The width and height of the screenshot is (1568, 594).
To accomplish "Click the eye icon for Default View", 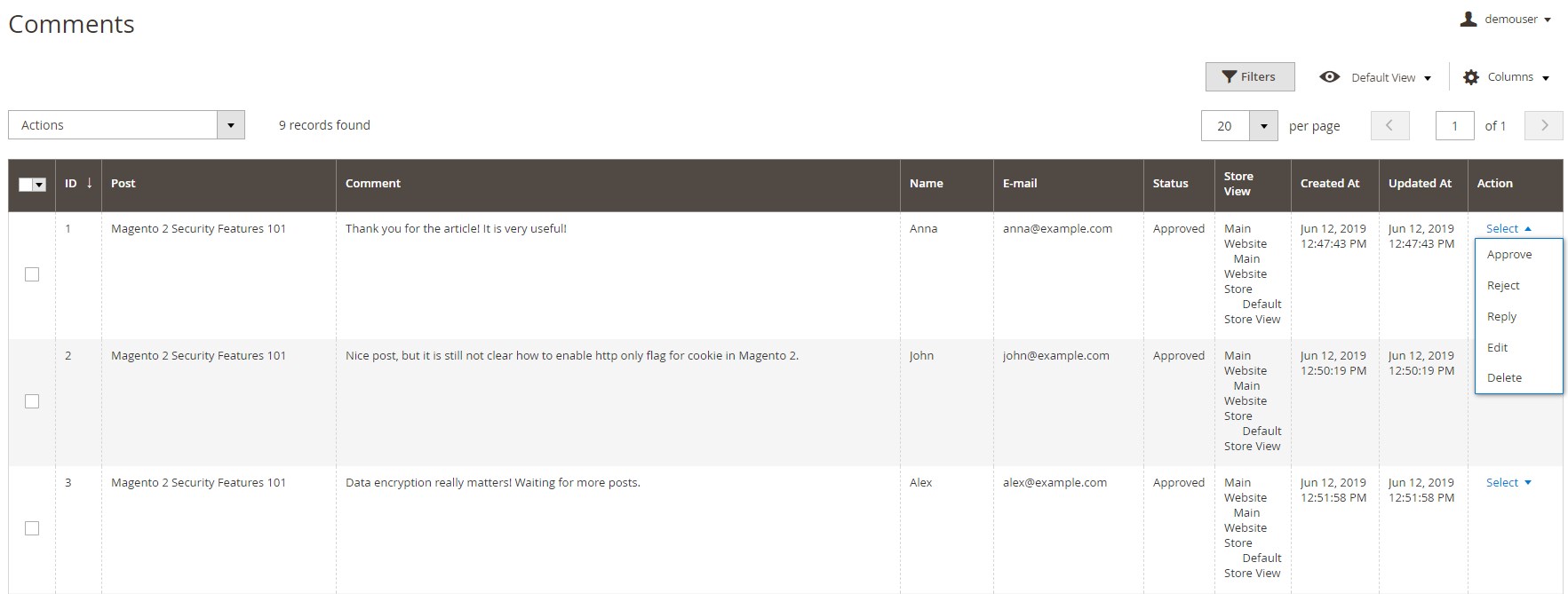I will tap(1329, 77).
